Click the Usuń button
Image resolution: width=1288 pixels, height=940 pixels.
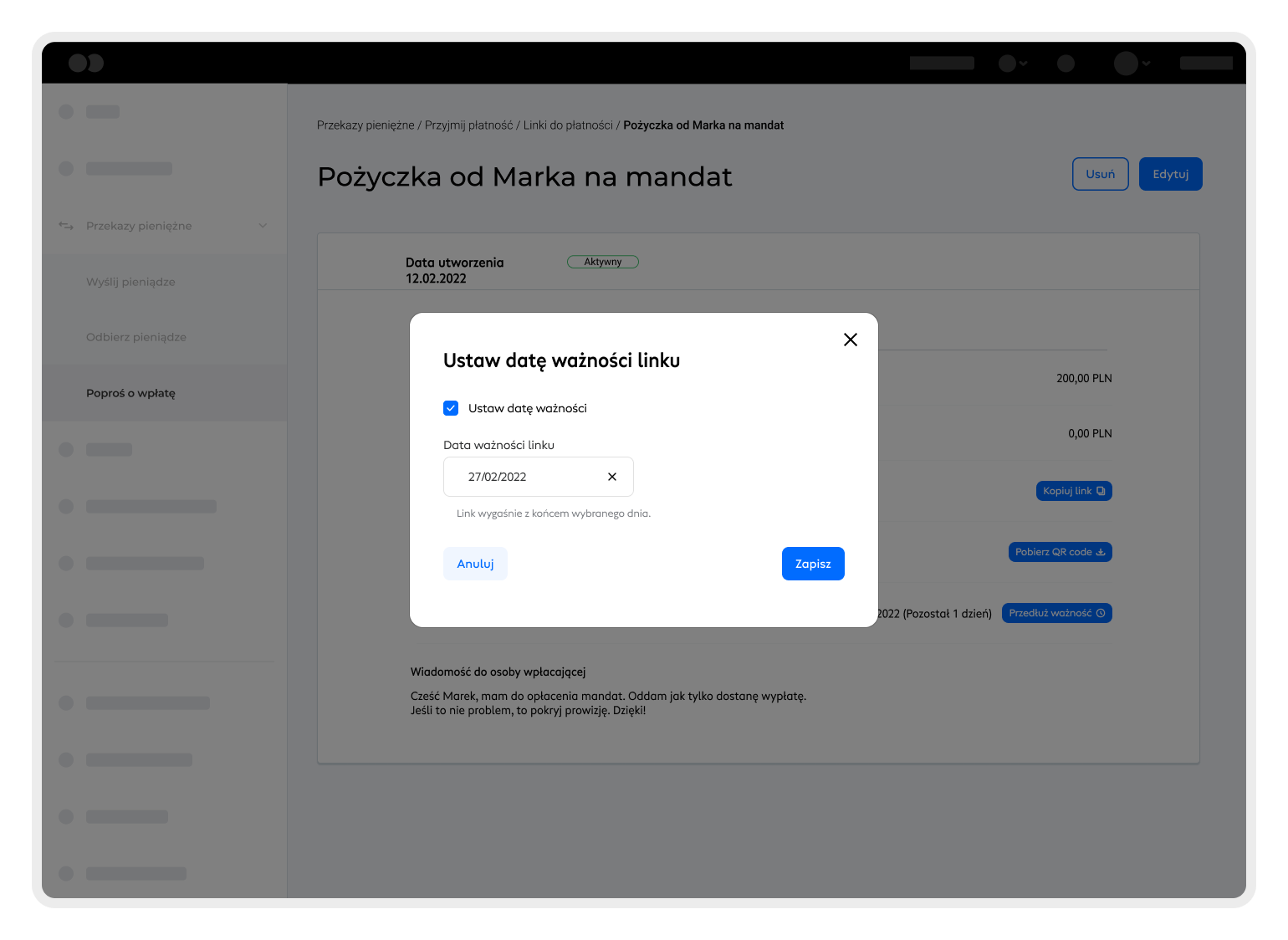point(1100,174)
